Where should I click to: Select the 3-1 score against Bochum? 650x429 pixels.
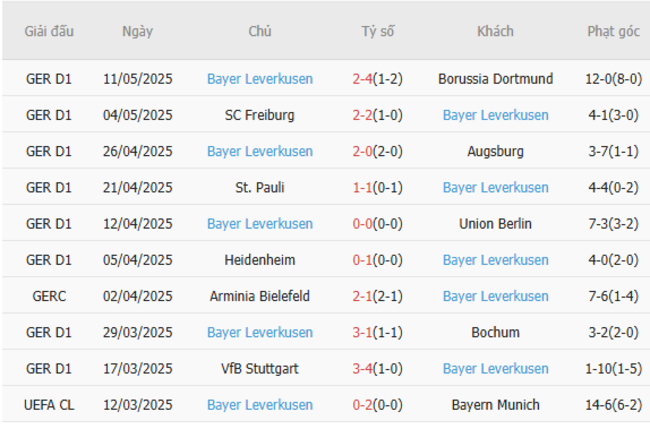click(362, 332)
